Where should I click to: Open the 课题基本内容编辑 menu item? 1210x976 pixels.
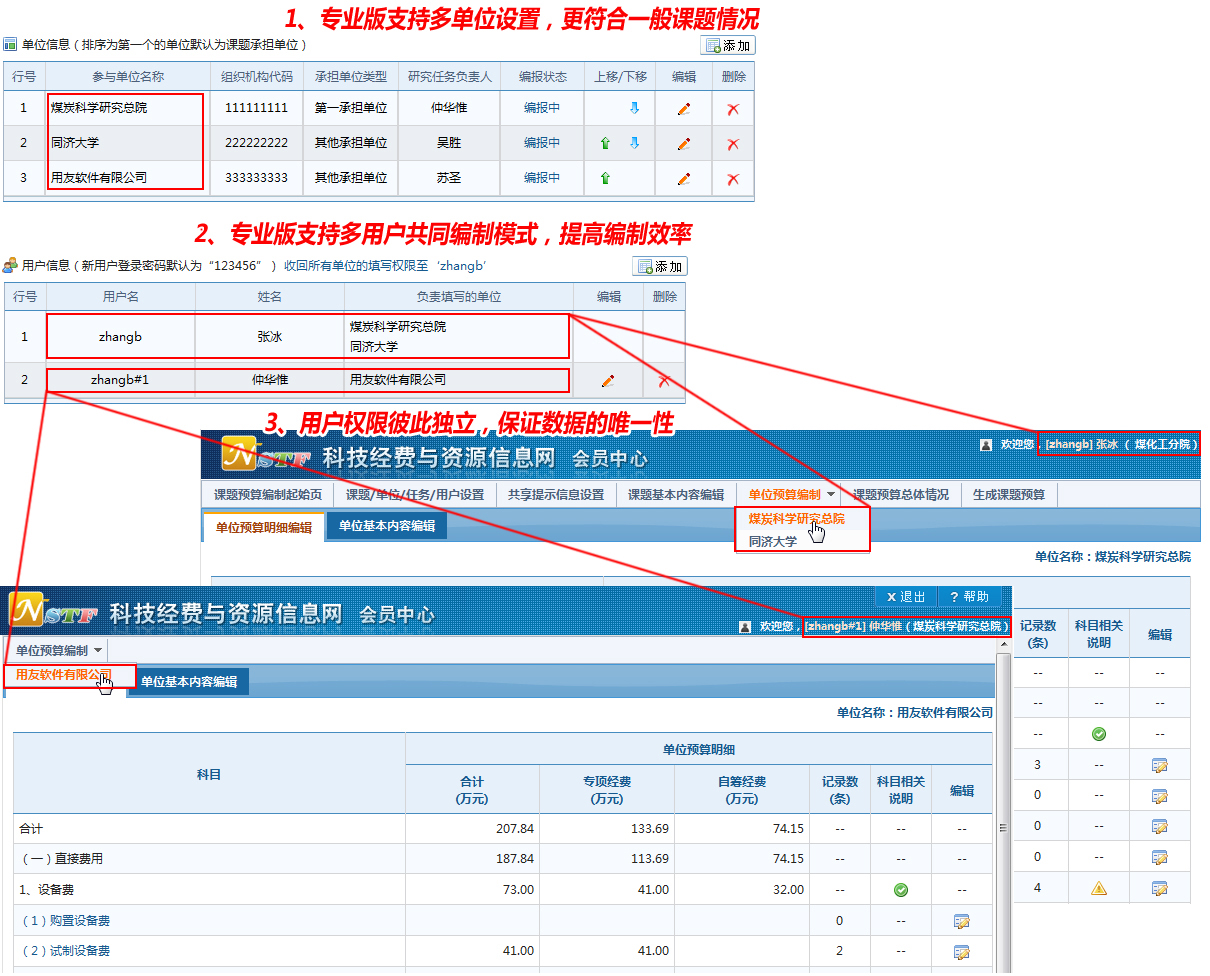[x=675, y=495]
